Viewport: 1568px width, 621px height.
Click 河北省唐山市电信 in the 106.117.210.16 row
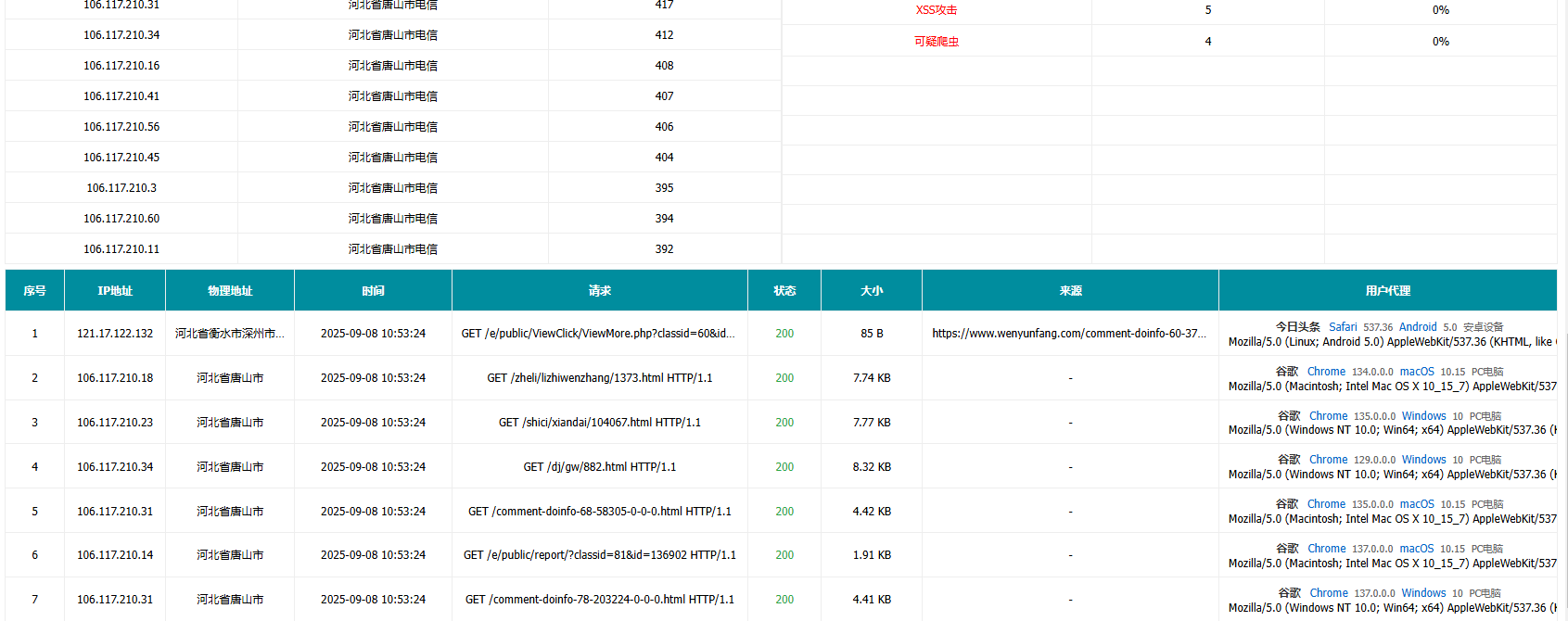pos(393,66)
